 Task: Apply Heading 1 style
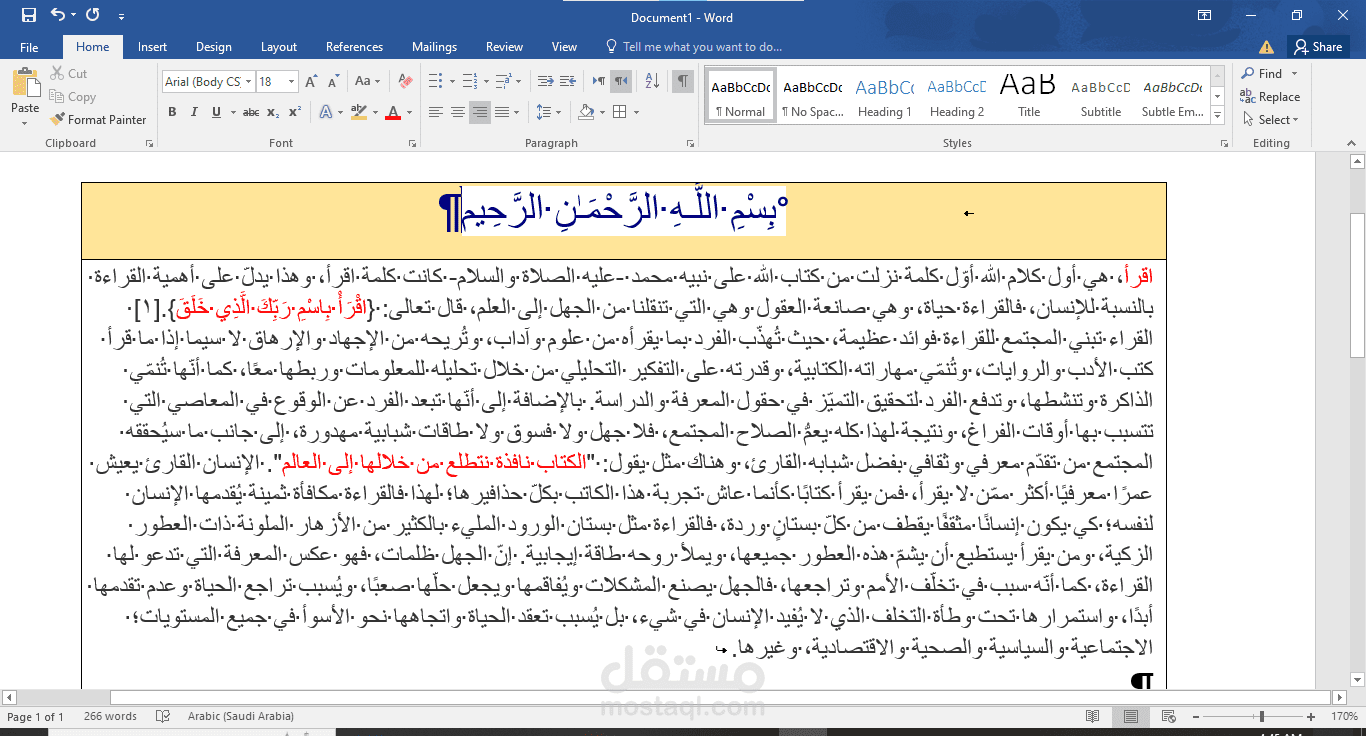click(x=884, y=96)
